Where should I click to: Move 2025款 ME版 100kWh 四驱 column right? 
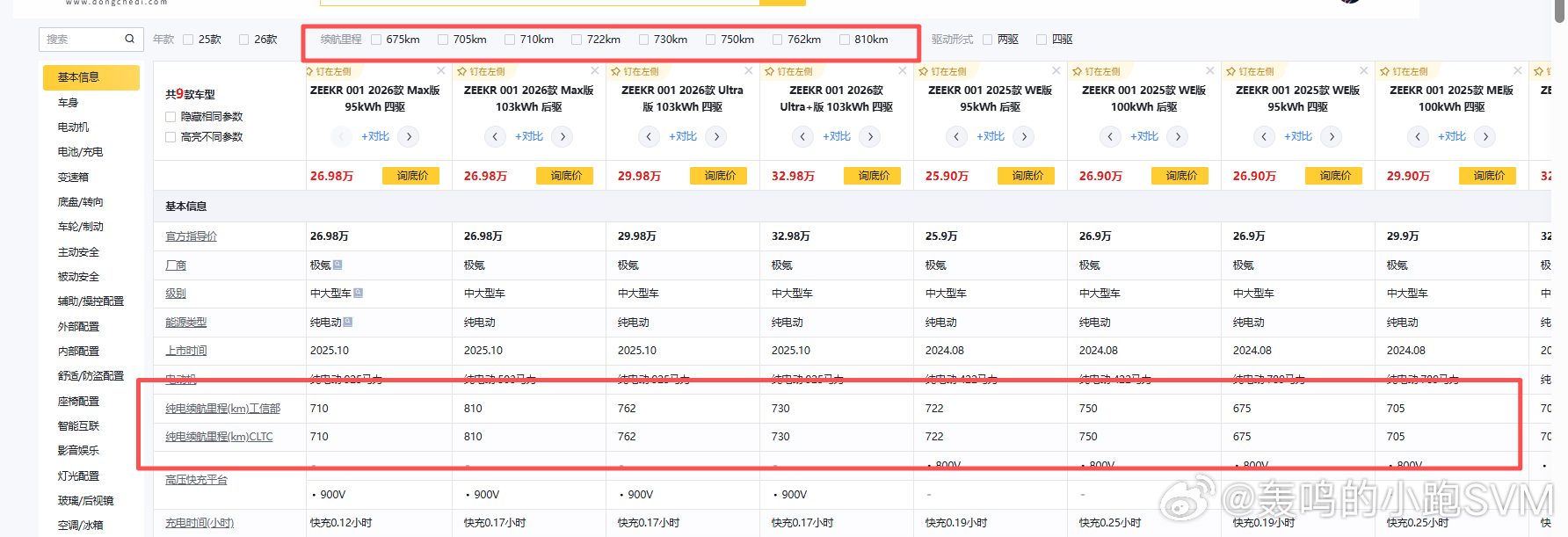[x=1485, y=136]
